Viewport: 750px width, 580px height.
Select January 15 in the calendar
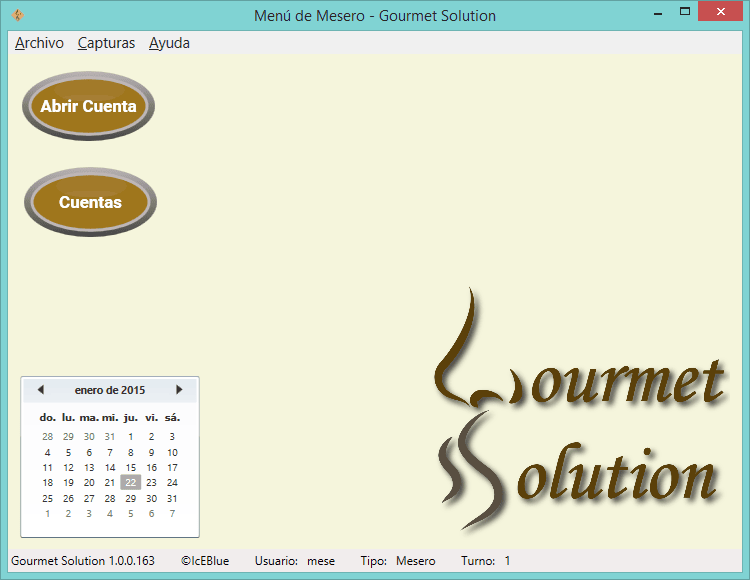(x=130, y=467)
